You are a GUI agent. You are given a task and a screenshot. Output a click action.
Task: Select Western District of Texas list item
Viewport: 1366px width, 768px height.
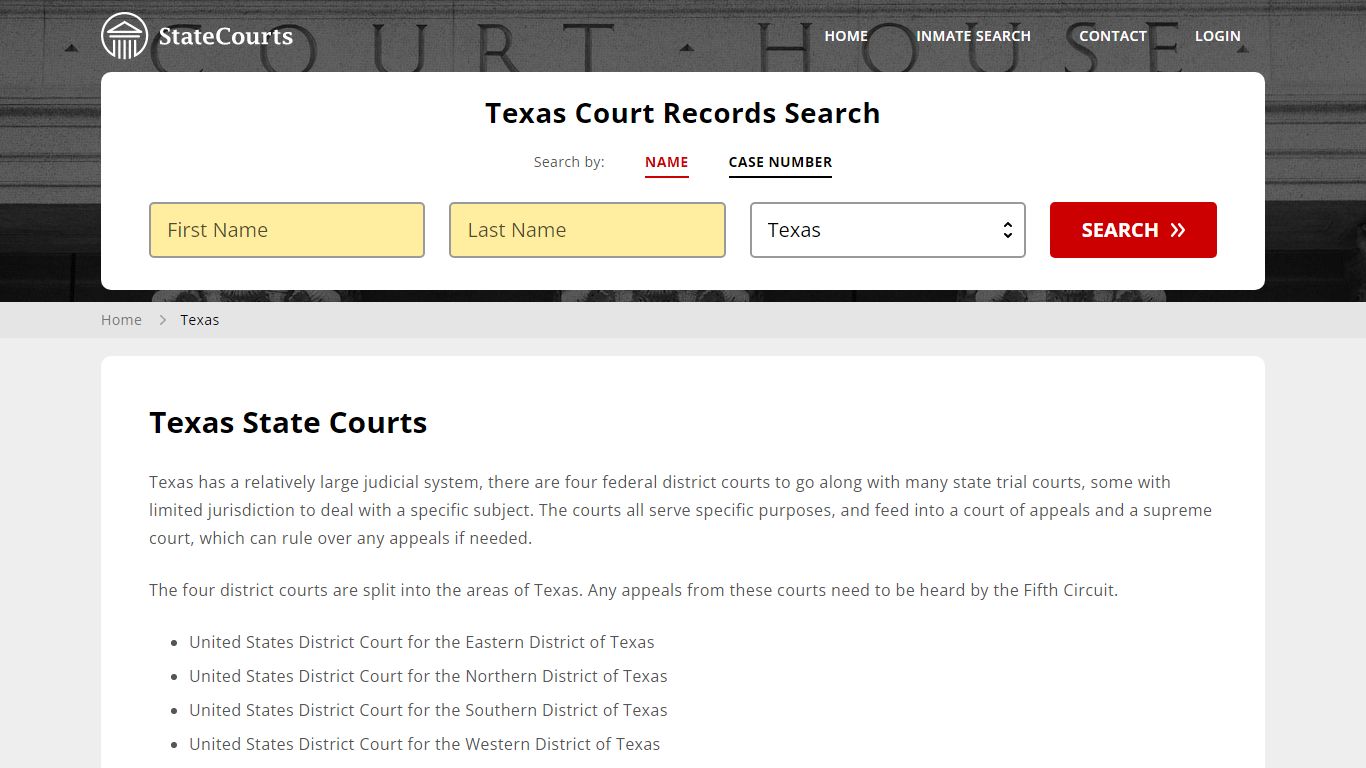coord(424,744)
